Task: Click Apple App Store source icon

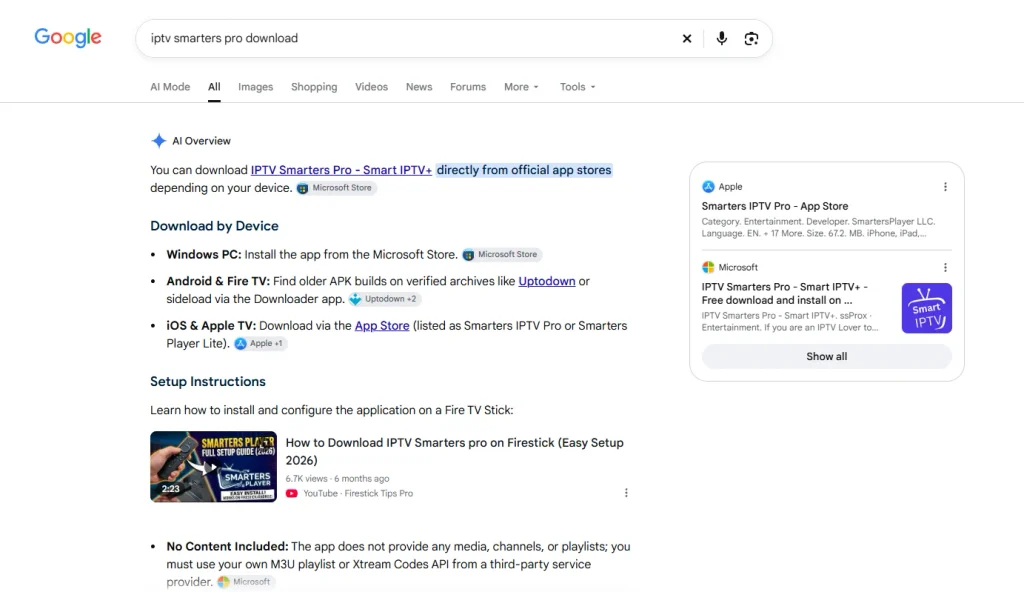Action: (x=708, y=187)
